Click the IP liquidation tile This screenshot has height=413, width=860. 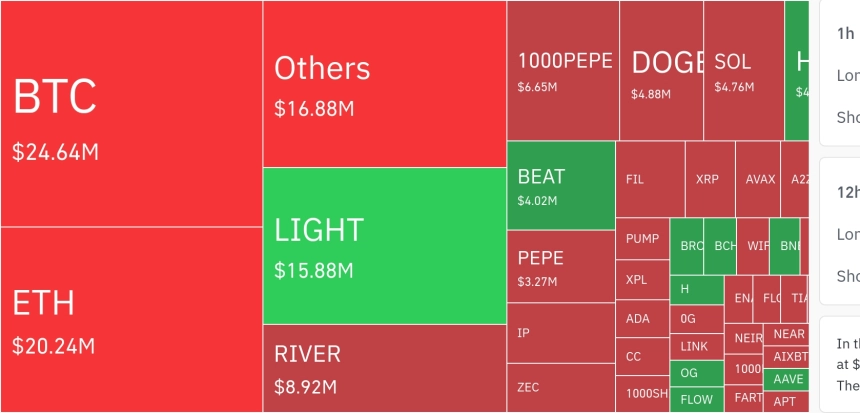561,332
